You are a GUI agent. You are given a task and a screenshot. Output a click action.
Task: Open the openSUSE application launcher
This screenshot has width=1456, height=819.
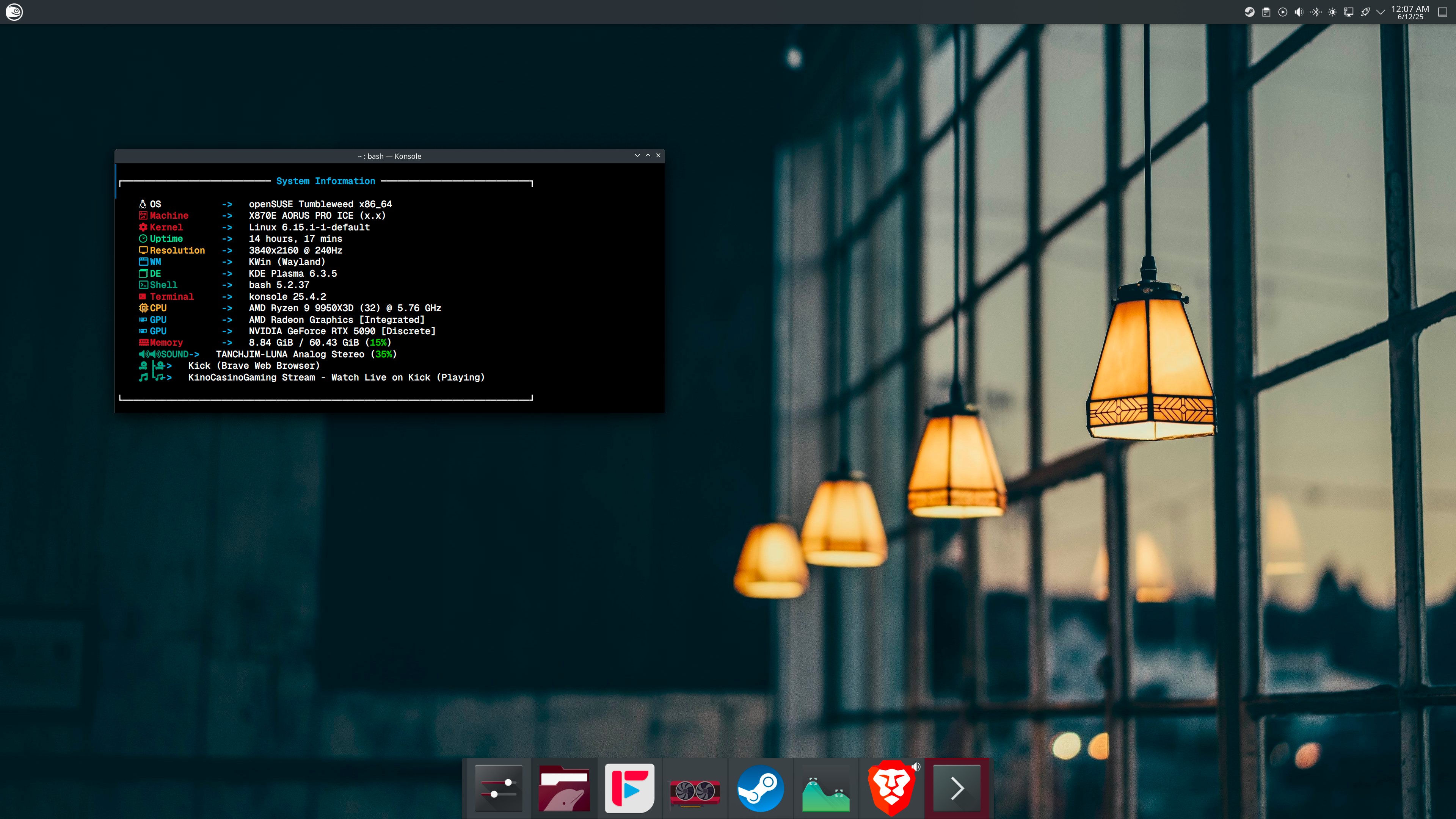pos(14,12)
